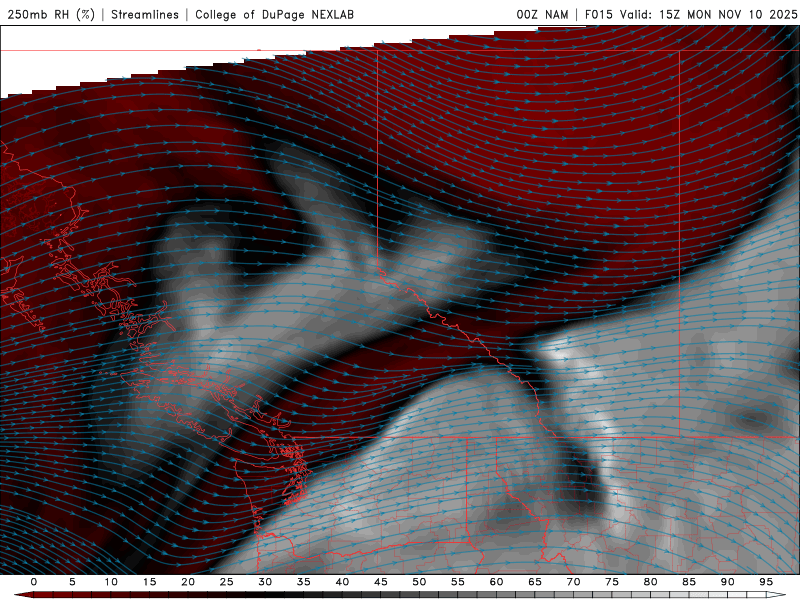Click the colorbar label "55"

click(x=458, y=582)
